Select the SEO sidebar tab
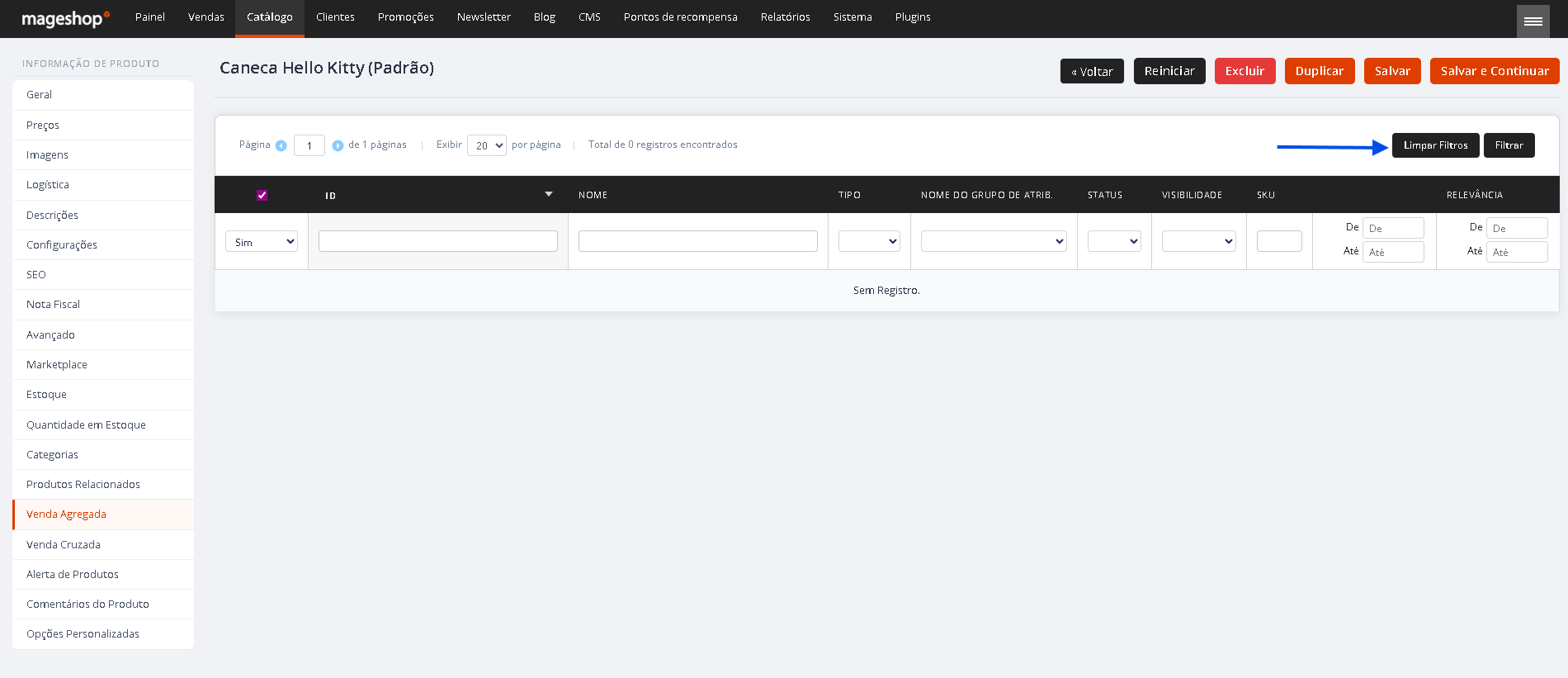 pyautogui.click(x=103, y=275)
